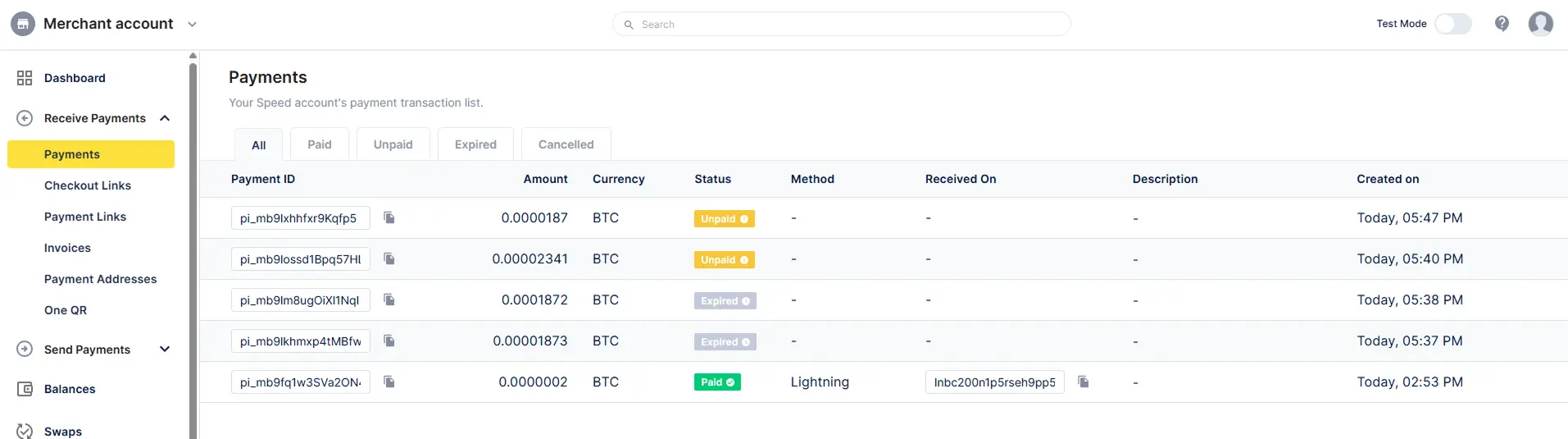Click the Merchant account store icon
This screenshot has height=439, width=1568.
pyautogui.click(x=23, y=24)
